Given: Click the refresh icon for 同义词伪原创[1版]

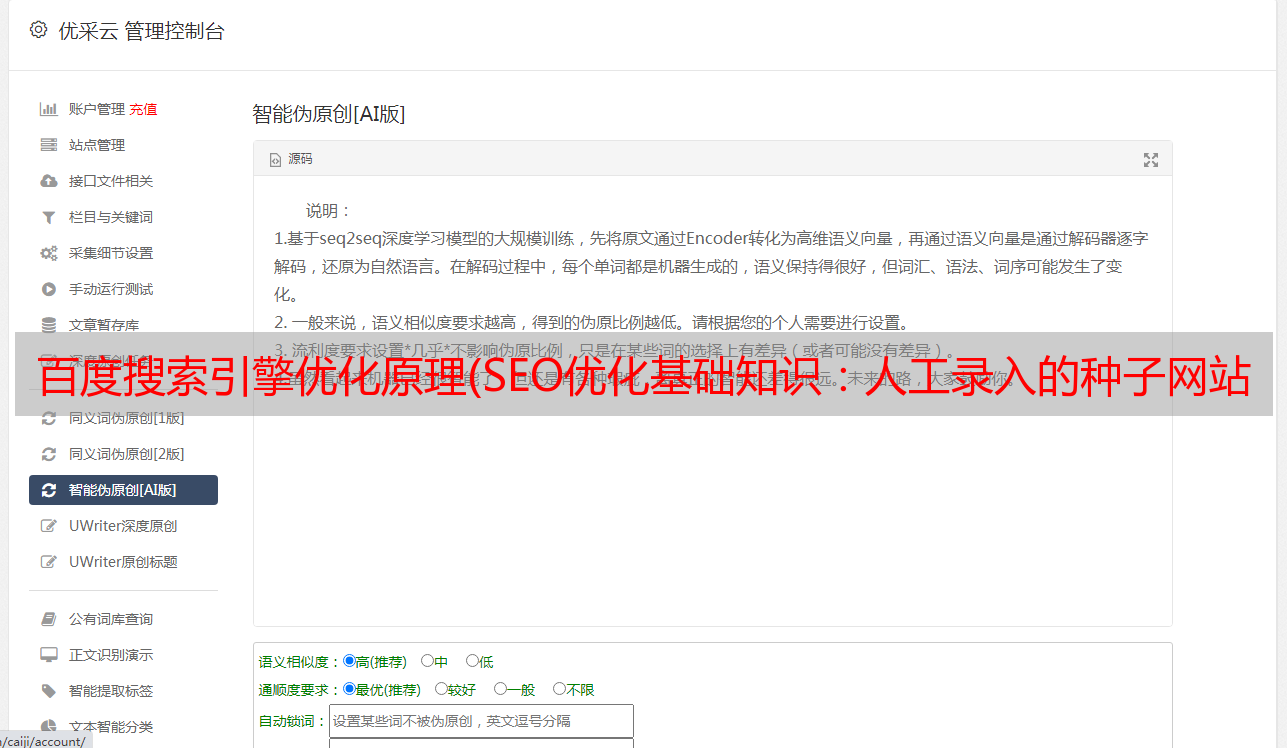Looking at the screenshot, I should pos(48,418).
